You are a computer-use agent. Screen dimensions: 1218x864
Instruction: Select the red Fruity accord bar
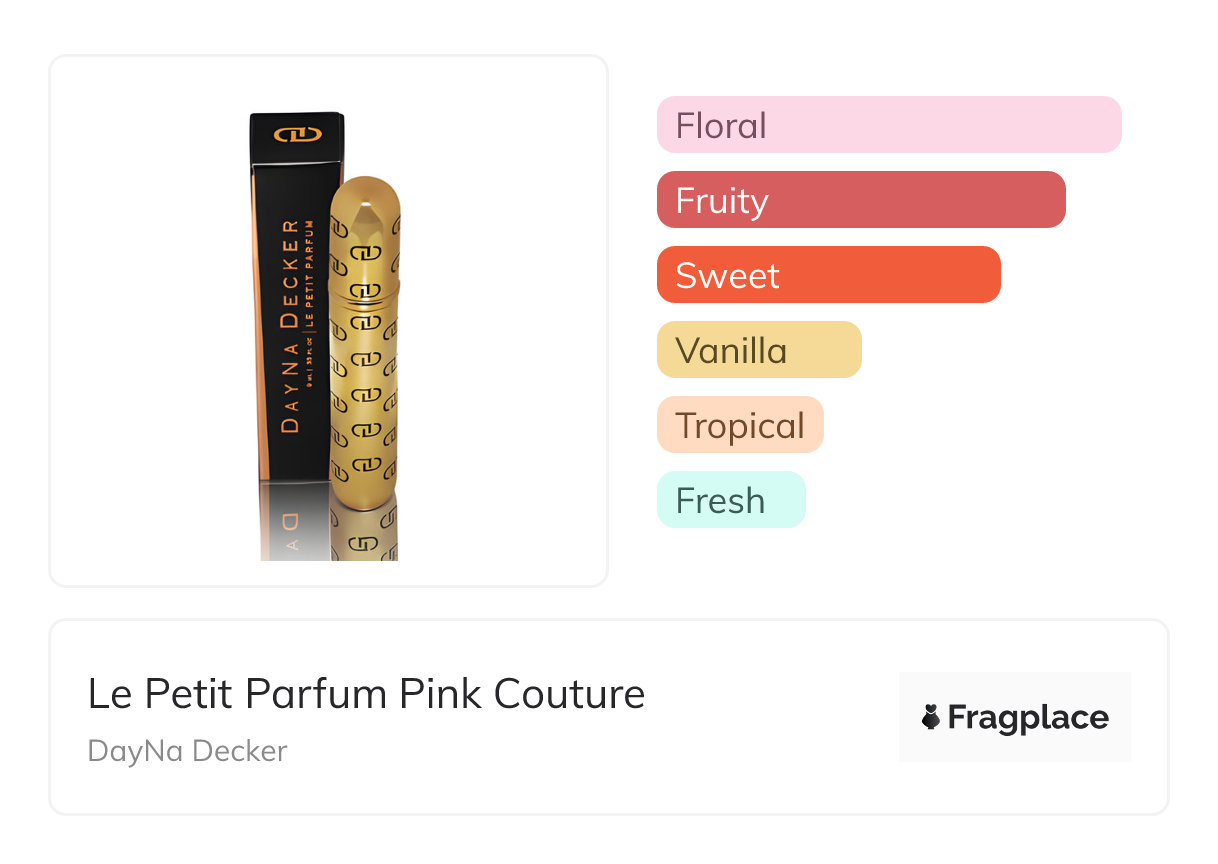pyautogui.click(x=860, y=200)
